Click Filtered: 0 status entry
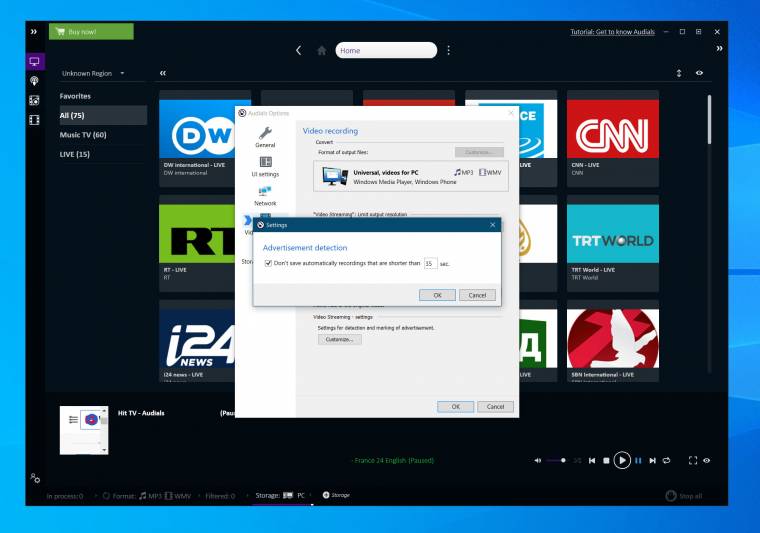 tap(220, 496)
